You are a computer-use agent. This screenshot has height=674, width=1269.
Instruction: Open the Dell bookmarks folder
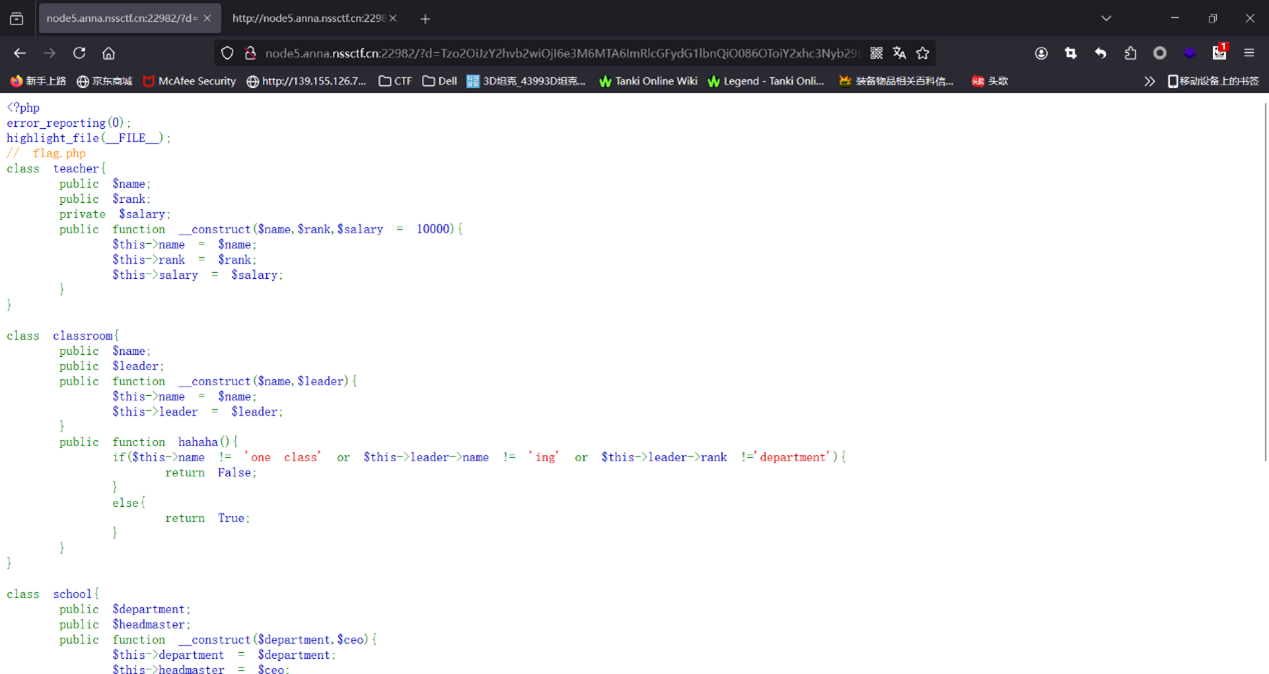[439, 81]
